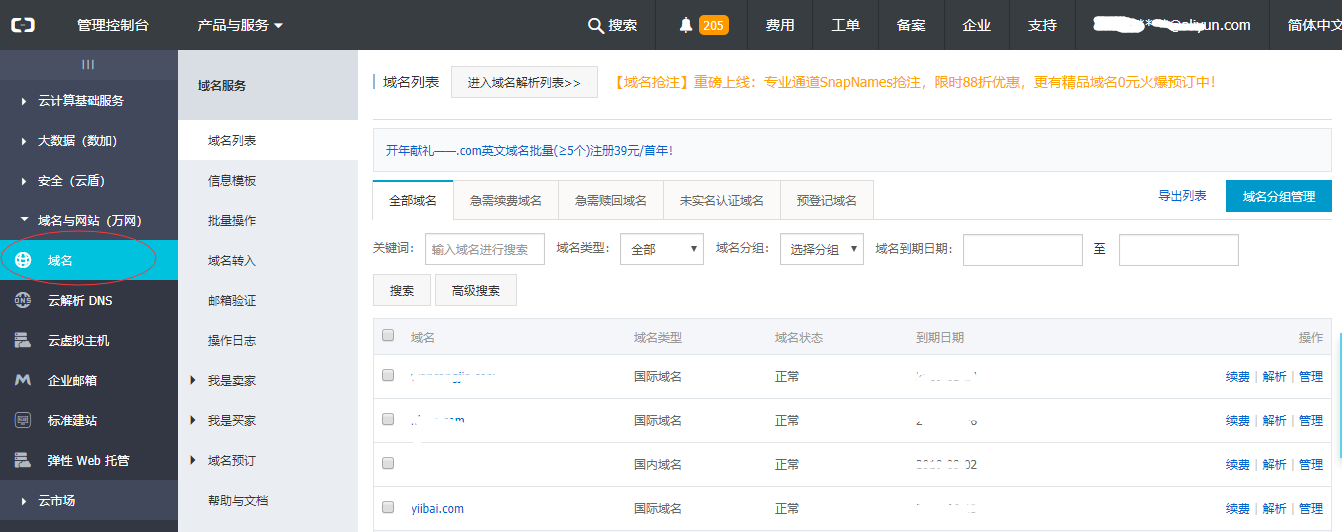1342x532 pixels.
Task: Toggle the select-all checkbox in table header
Action: click(388, 336)
